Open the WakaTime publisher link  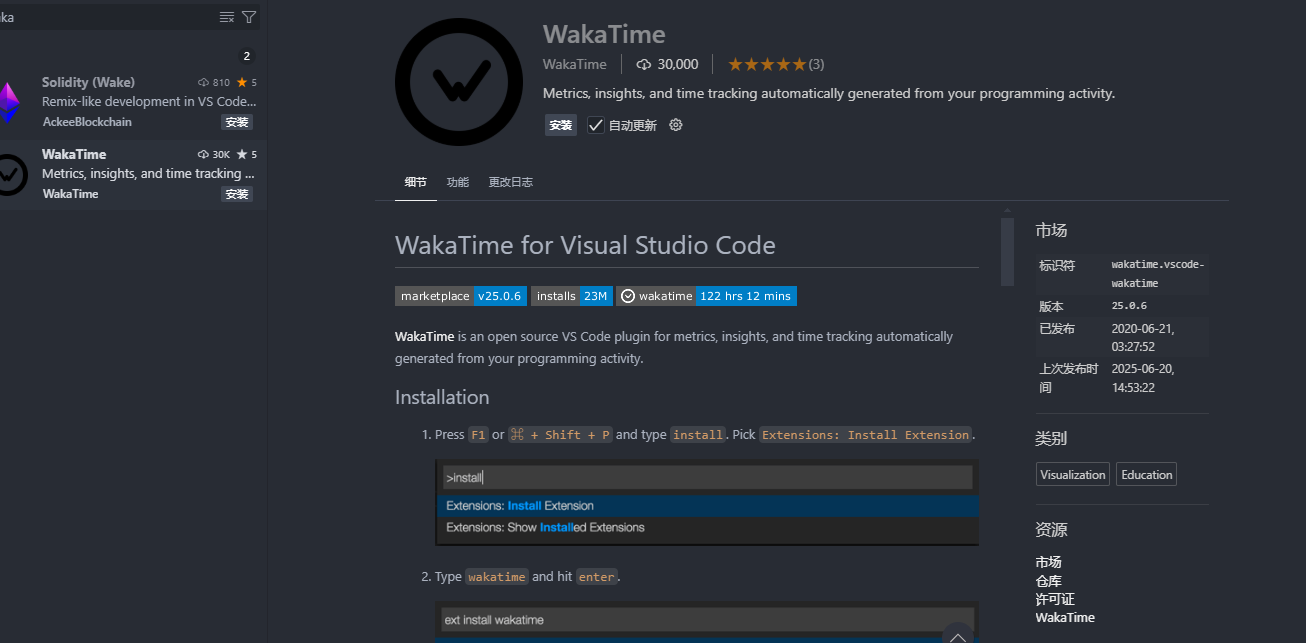coord(575,64)
